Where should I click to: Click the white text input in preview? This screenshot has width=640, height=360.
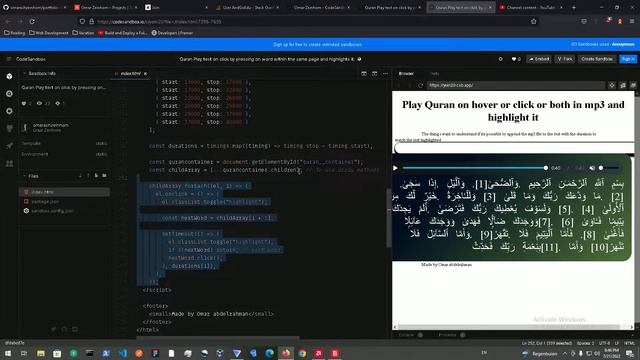[514, 147]
